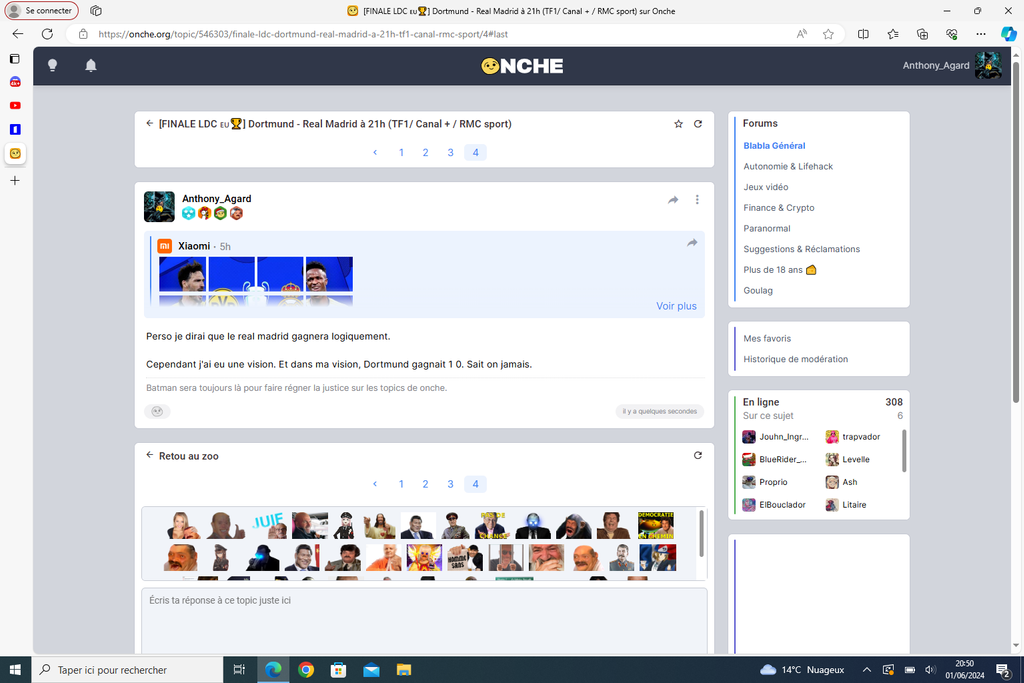Toggle the lightbulb theme icon in header
This screenshot has width=1024, height=683.
click(53, 66)
